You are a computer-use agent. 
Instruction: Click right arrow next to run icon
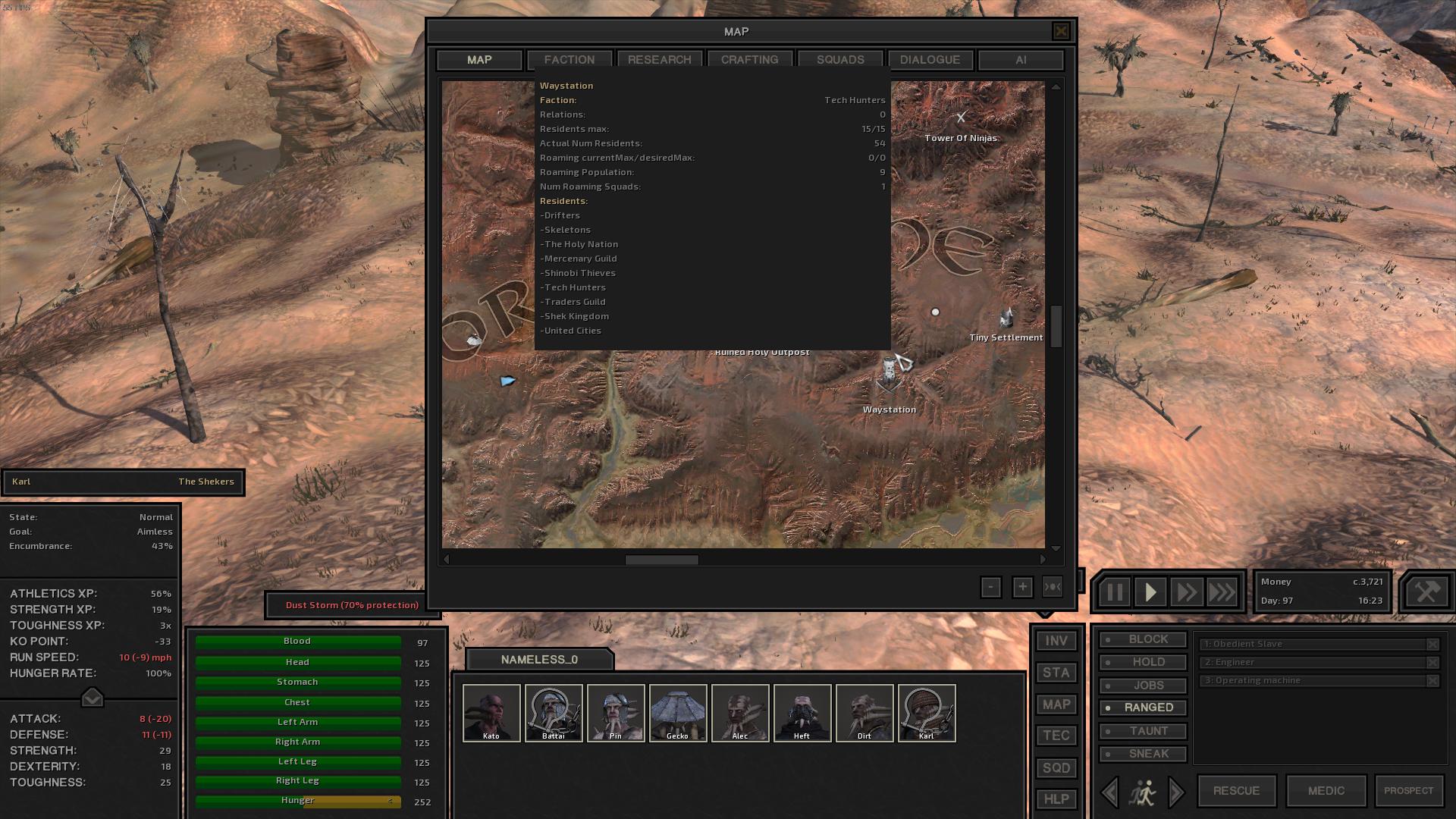click(x=1176, y=792)
